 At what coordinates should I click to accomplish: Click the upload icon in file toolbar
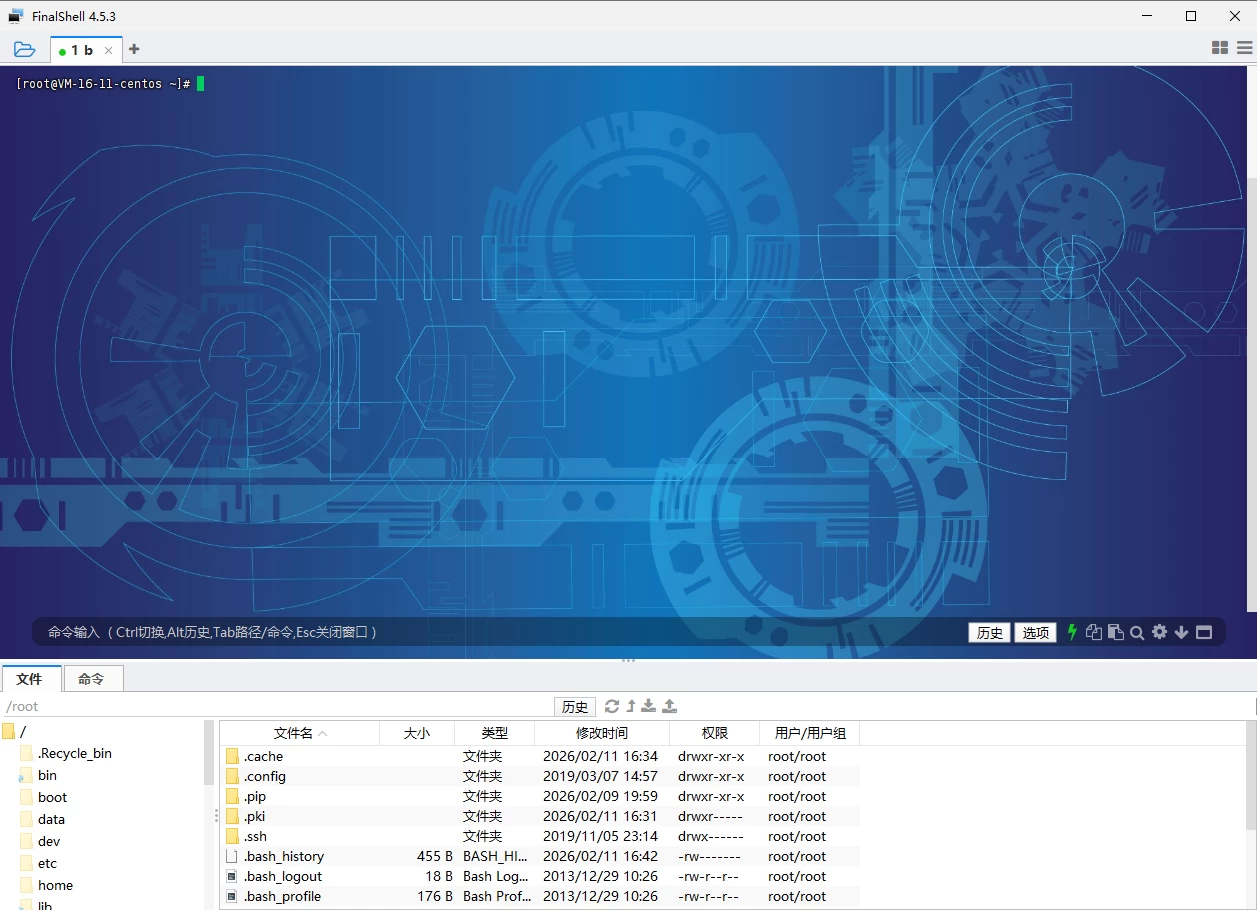coord(670,706)
